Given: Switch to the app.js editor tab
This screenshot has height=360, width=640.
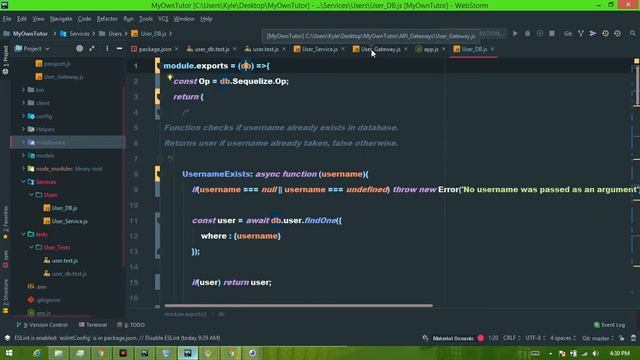Looking at the screenshot, I should pos(431,49).
